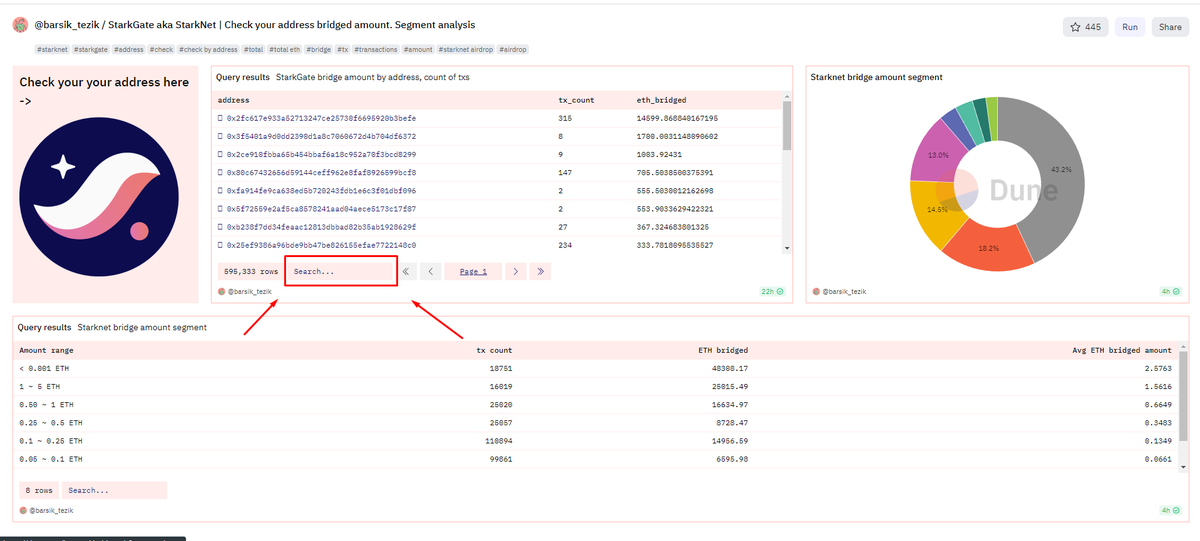
Task: Click the #check by address tag
Action: click(208, 49)
